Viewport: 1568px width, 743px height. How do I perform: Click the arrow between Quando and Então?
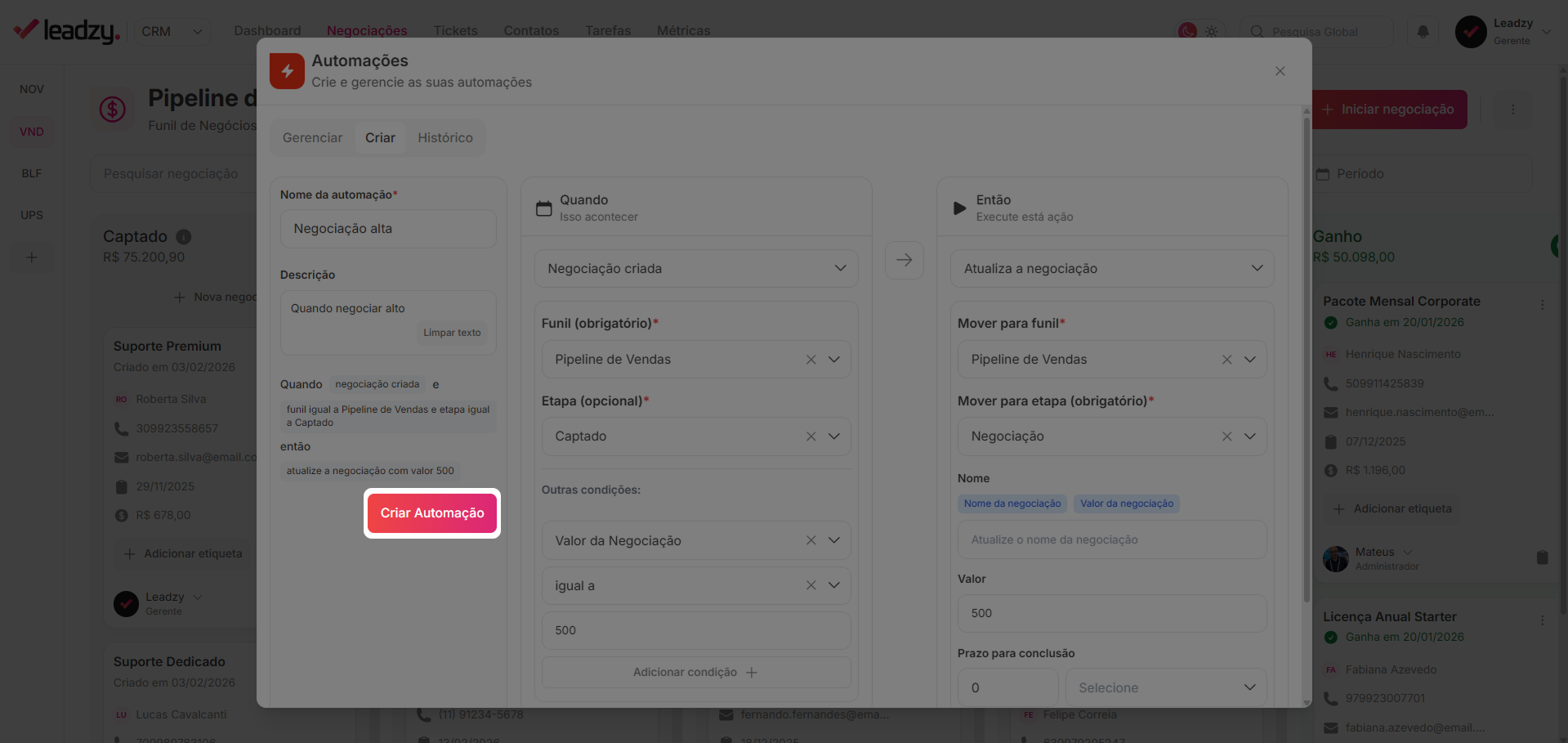coord(905,260)
